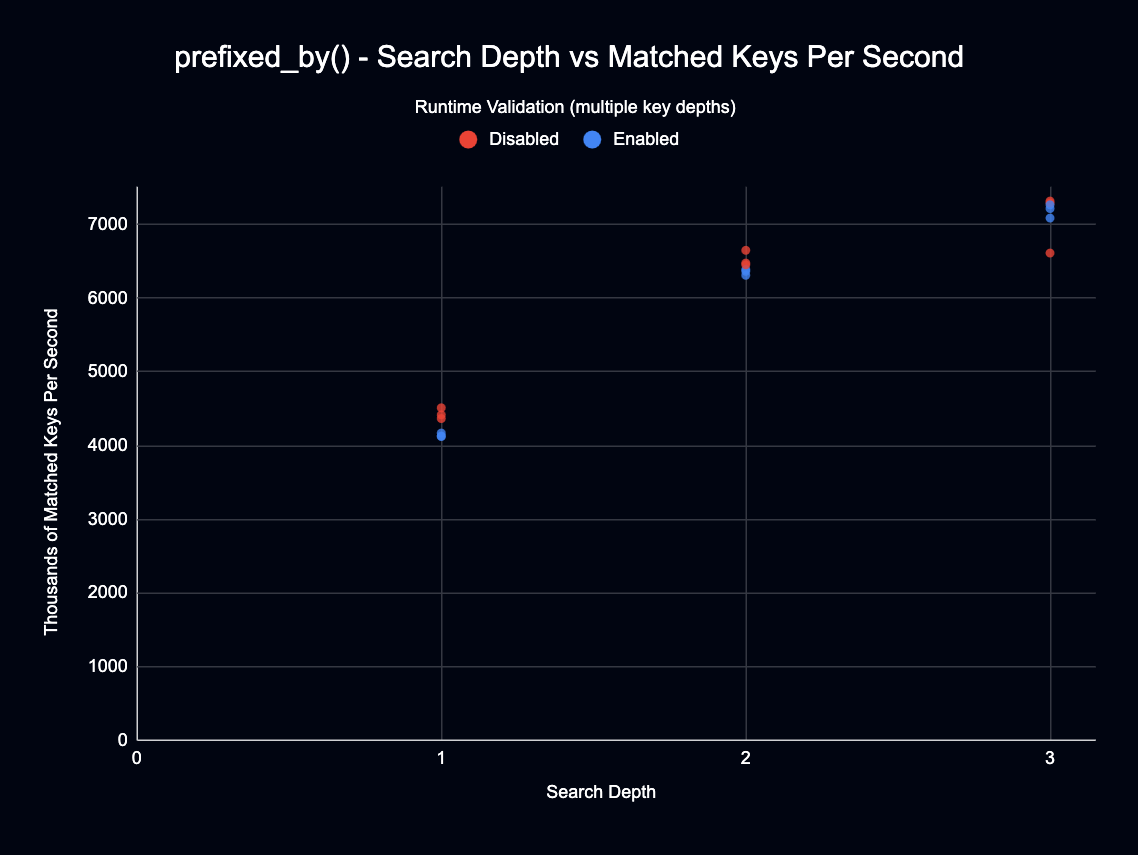
Task: Click the y-axis tick value 6000
Action: [x=107, y=298]
